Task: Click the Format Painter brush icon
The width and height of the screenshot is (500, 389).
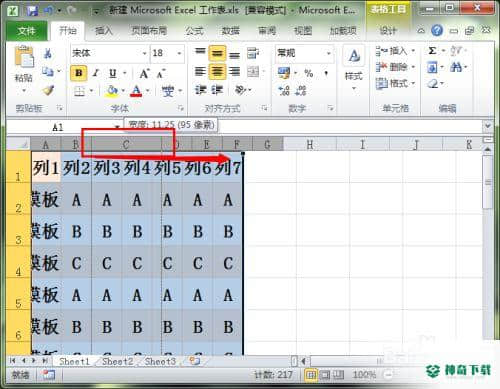Action: coord(48,90)
